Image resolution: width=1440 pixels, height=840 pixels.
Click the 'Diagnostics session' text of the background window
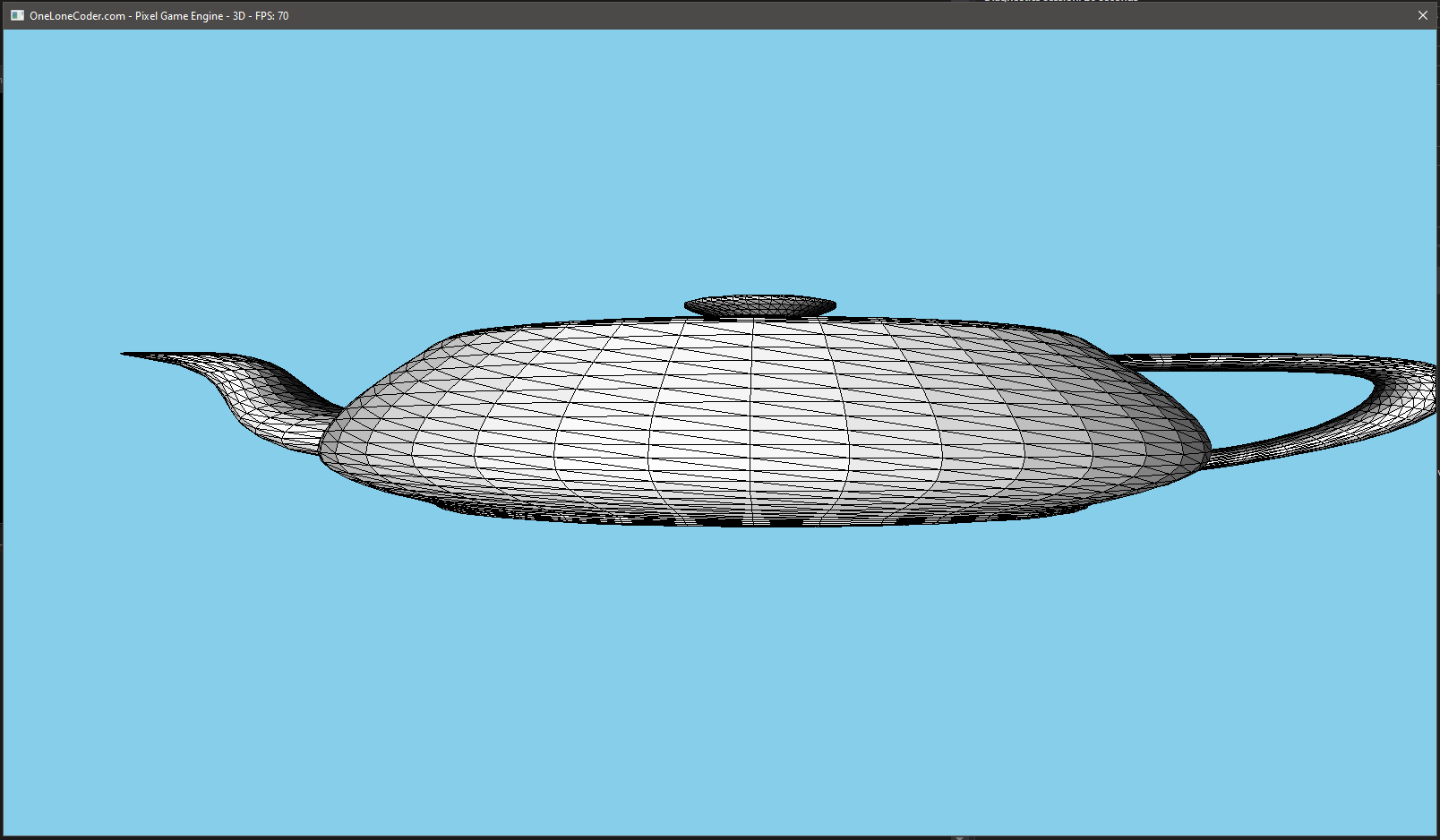[1061, 2]
